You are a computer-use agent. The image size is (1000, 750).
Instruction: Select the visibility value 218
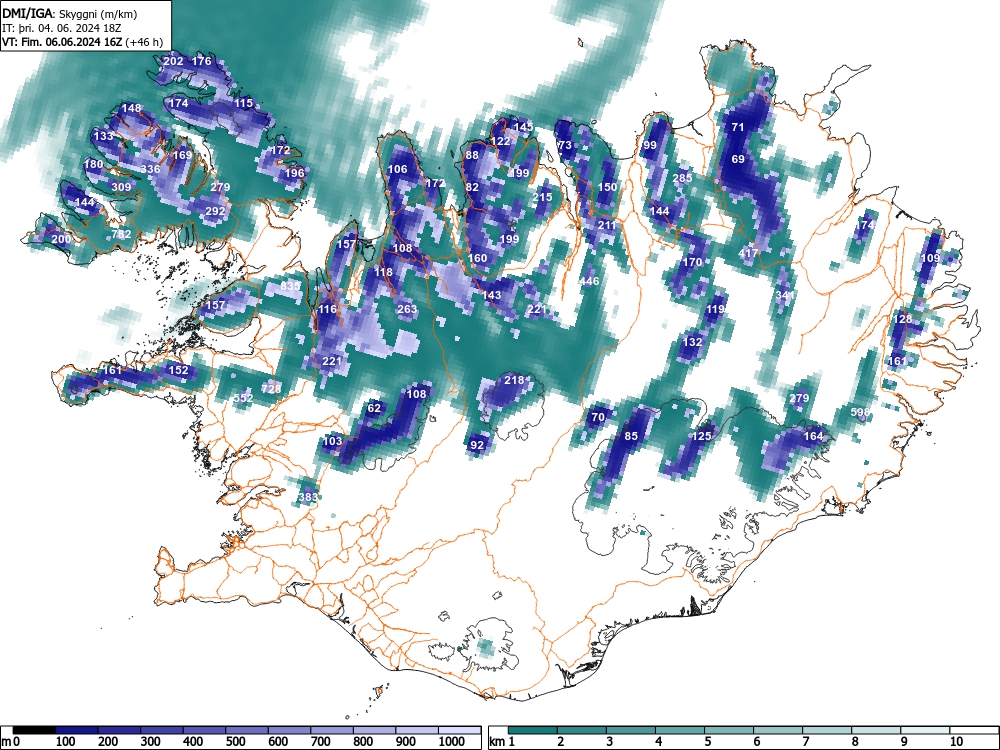point(514,380)
